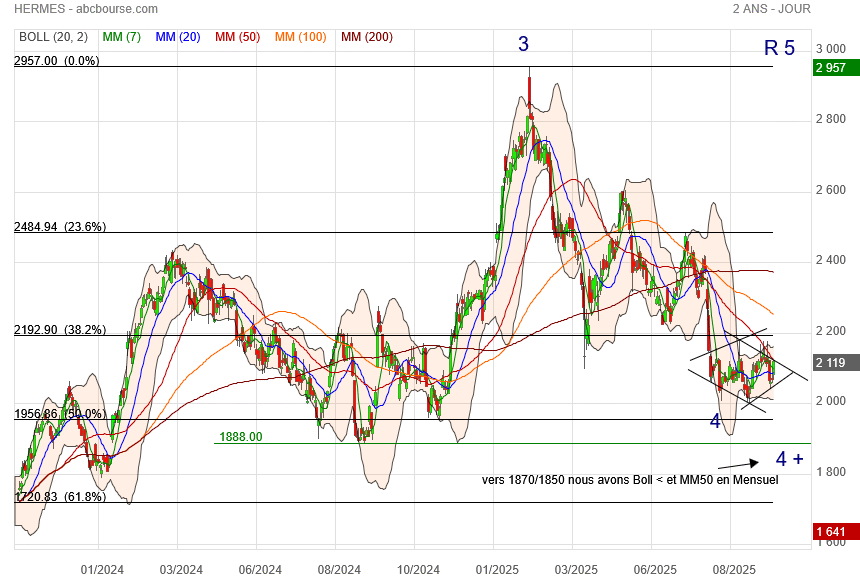
Task: Click the 1956.86 (50.0%) Fibonacci label
Action: coord(60,414)
